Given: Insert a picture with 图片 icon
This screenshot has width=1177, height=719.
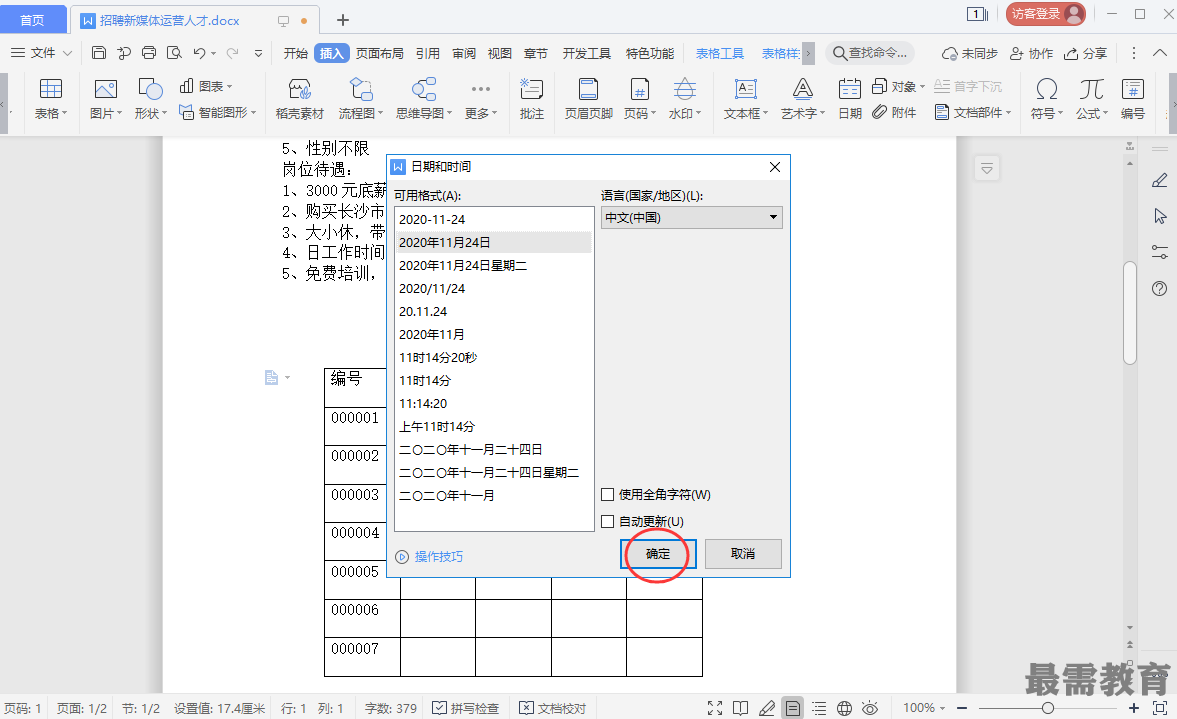Looking at the screenshot, I should coord(105,98).
